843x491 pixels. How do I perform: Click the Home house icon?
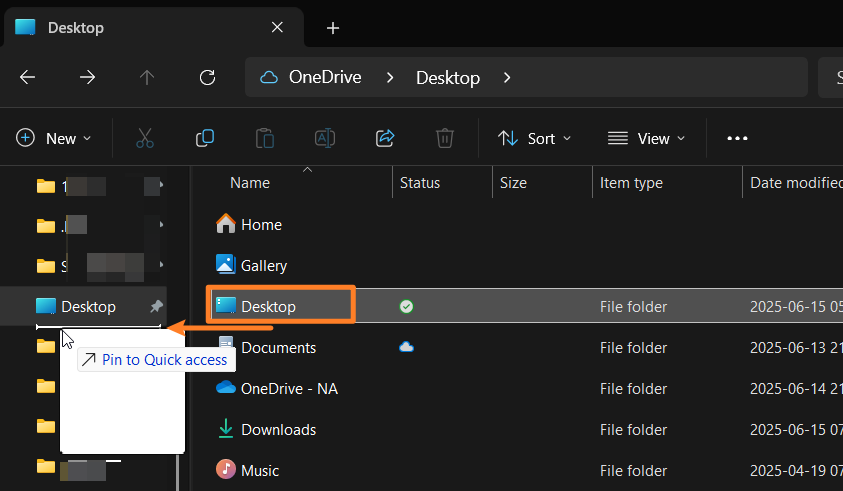tap(226, 223)
